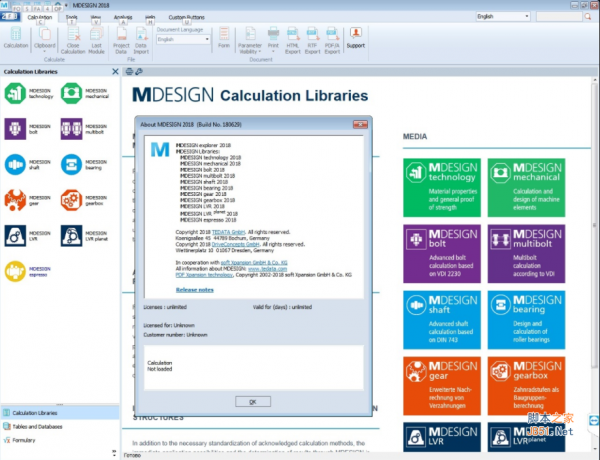
Task: Open the Analysis ribbon tab
Action: (125, 17)
